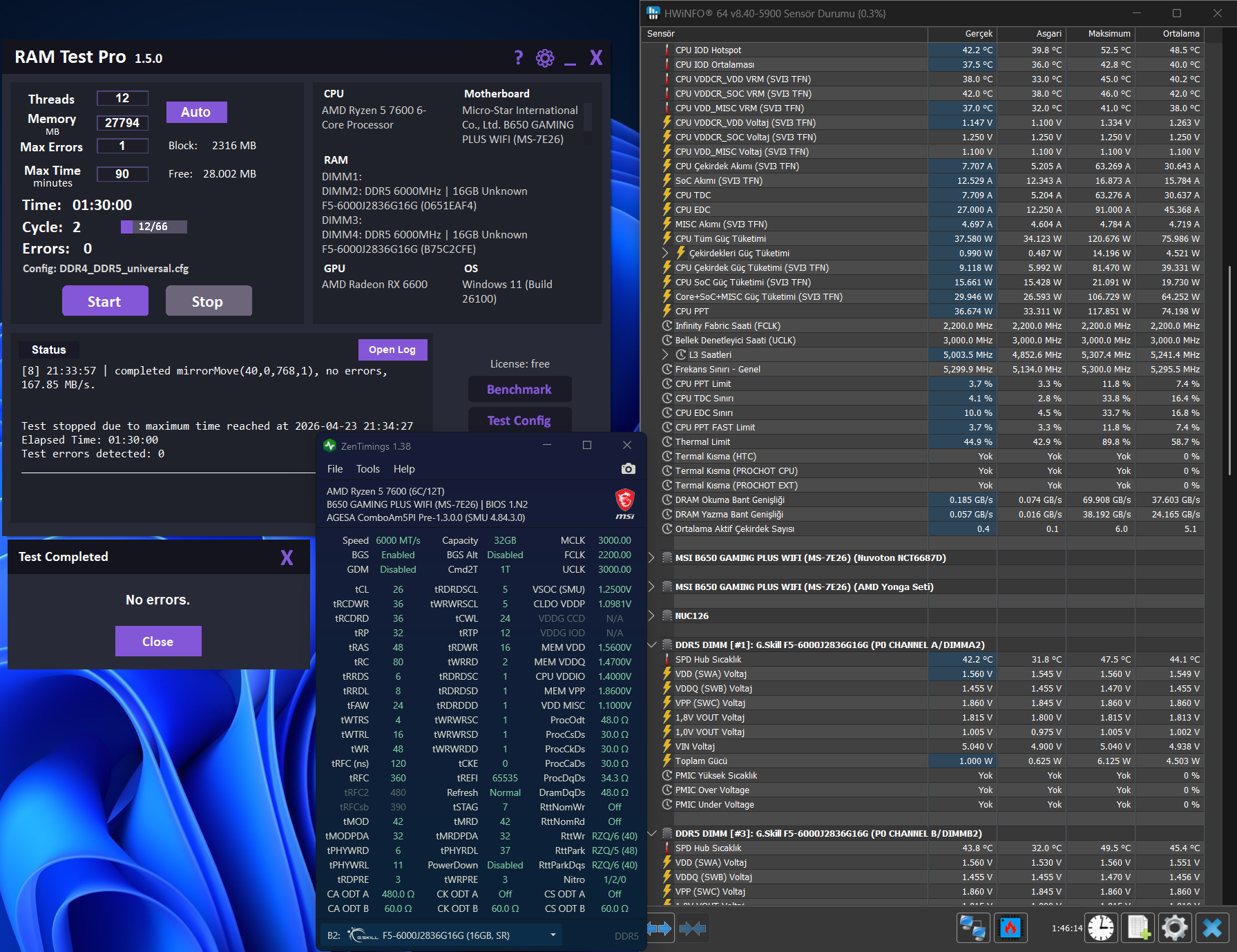Open the File menu in ZenTimings
Viewport: 1237px width, 952px height.
(335, 469)
